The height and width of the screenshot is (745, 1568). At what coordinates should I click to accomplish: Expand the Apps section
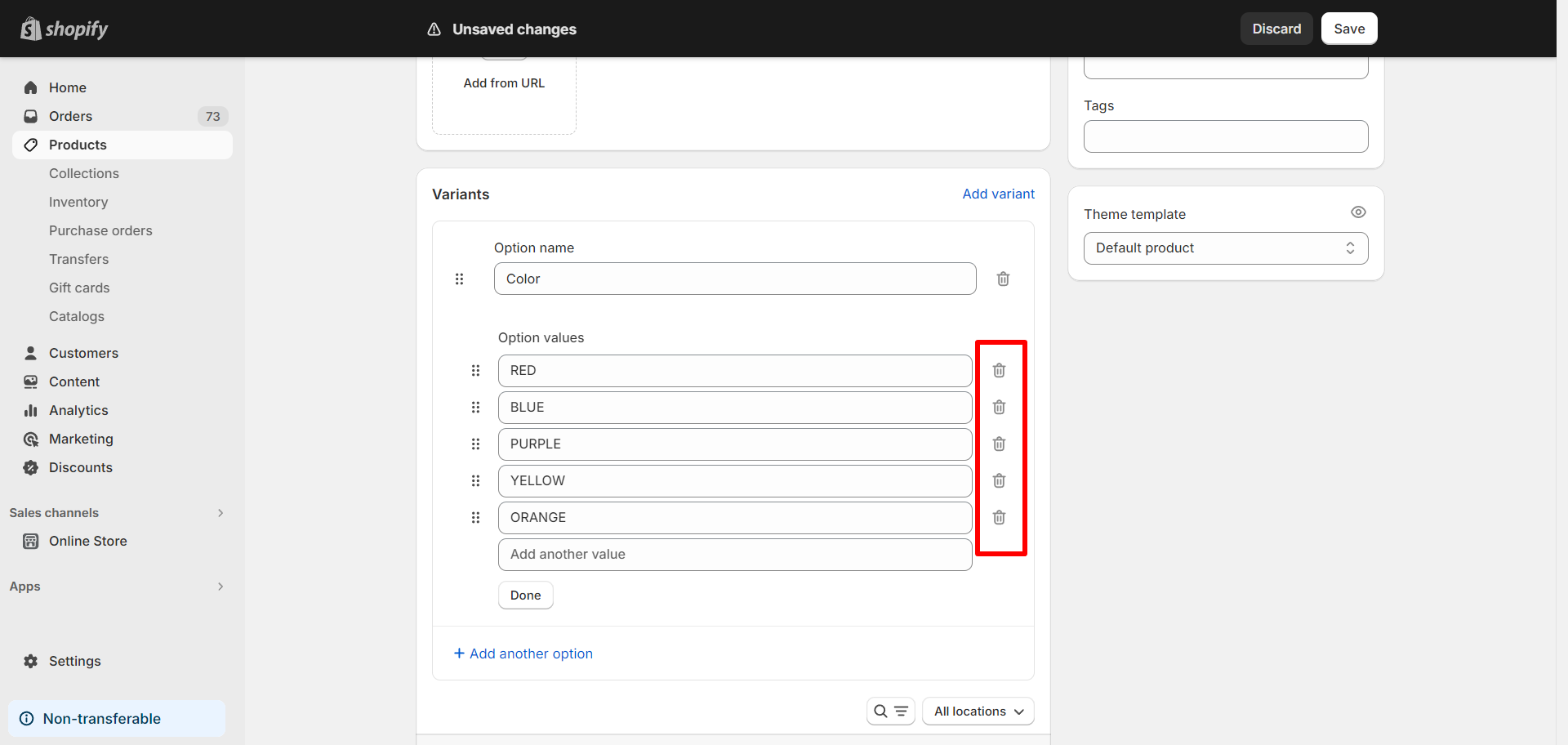point(220,587)
